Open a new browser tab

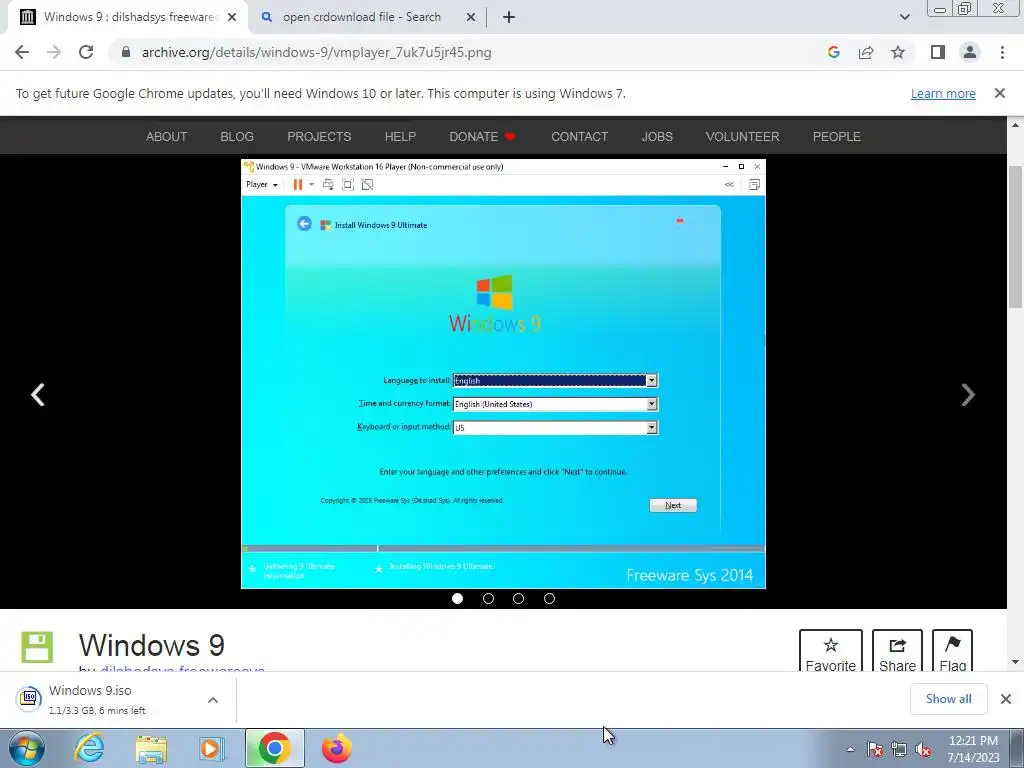[x=509, y=17]
